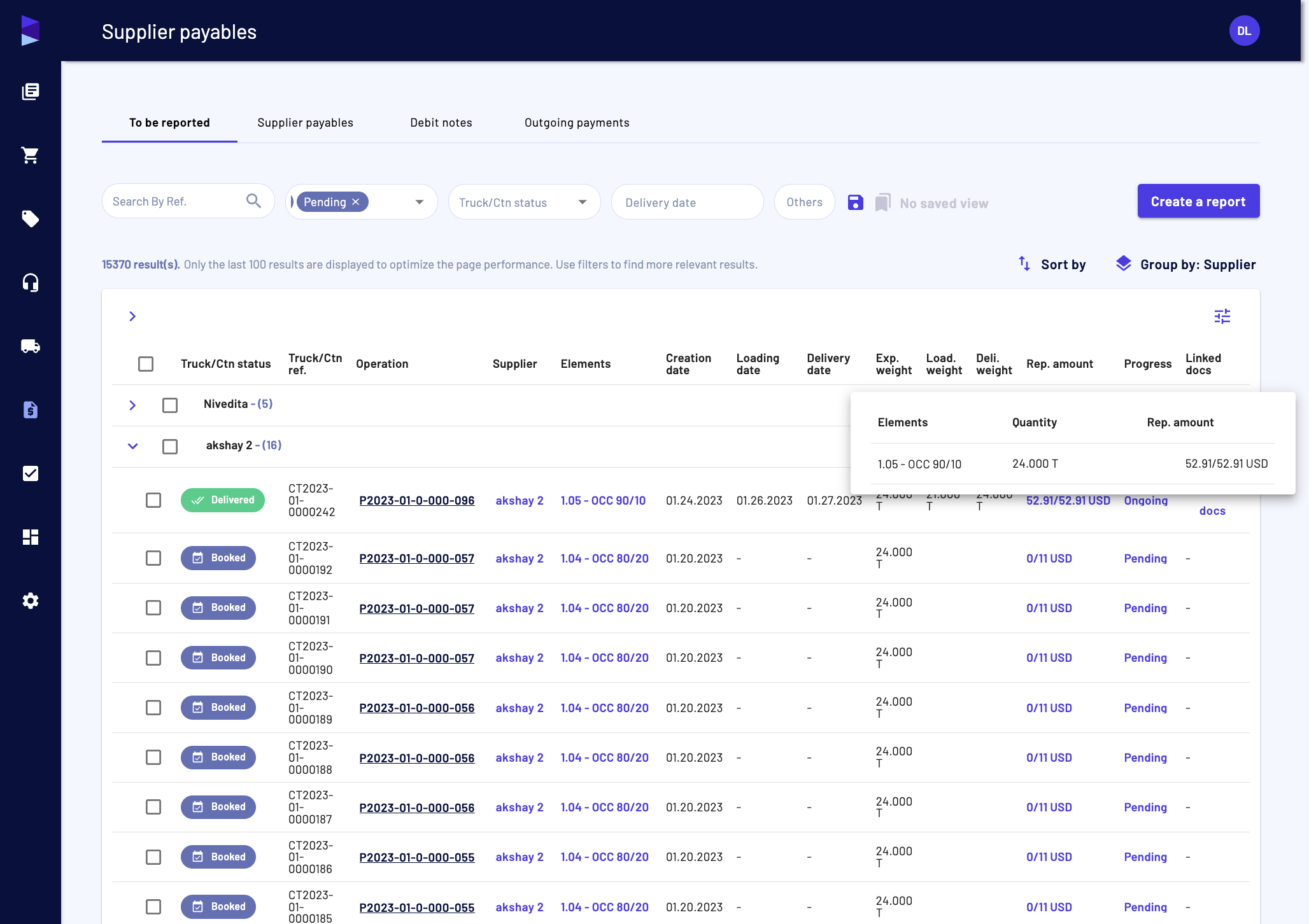Open the Others filter button
The image size is (1309, 924).
click(x=804, y=202)
